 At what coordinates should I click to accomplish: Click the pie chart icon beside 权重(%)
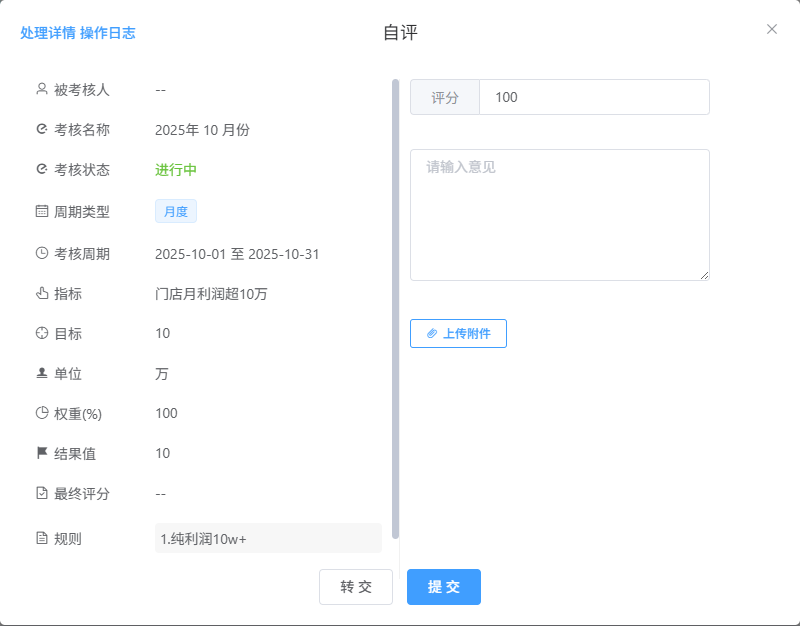42,413
